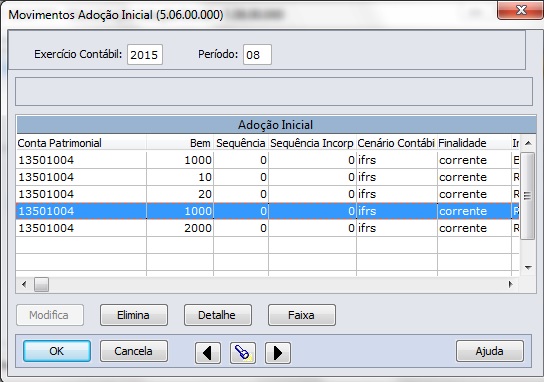Click the horizontal scrollbar right arrow
The height and width of the screenshot is (382, 544).
pyautogui.click(x=510, y=285)
